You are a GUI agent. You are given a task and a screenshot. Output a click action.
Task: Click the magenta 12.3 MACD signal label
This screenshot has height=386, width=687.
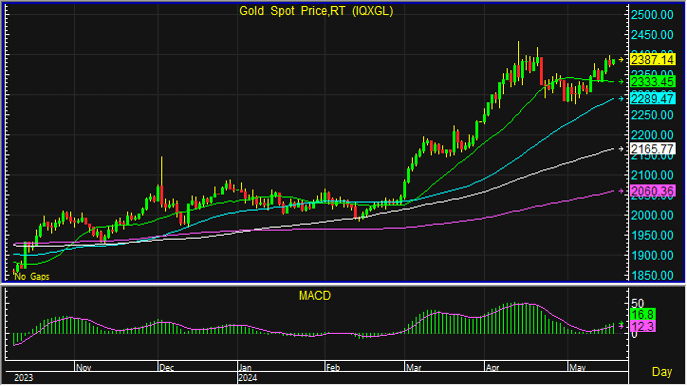643,326
